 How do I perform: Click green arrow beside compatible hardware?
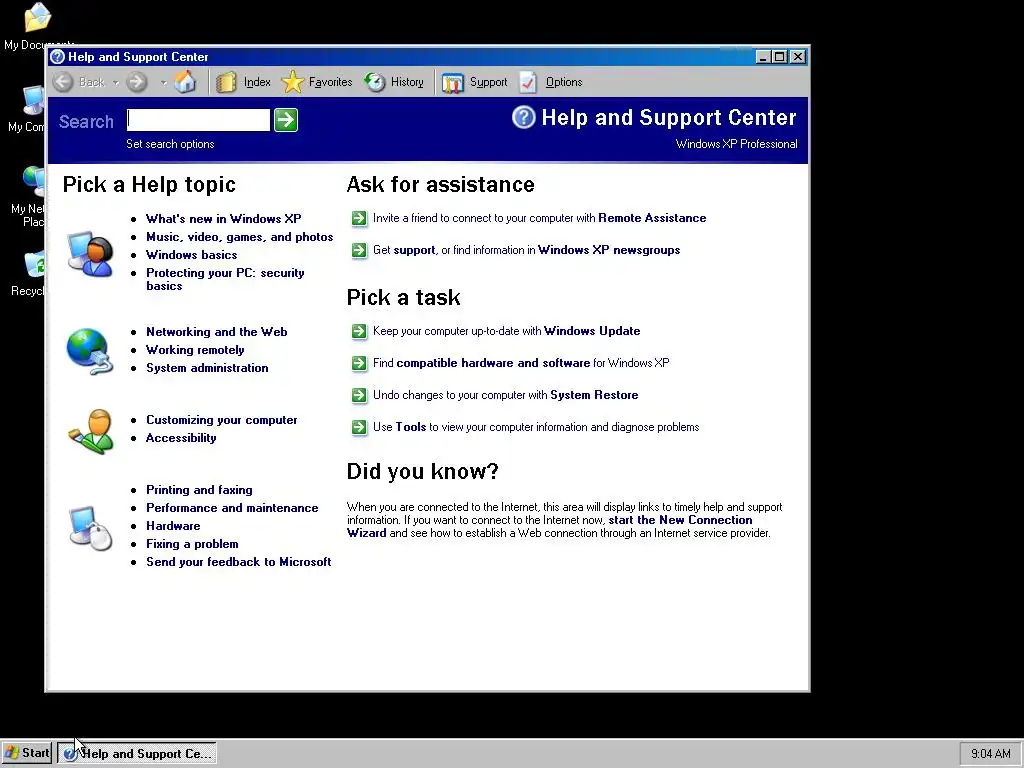[x=359, y=363]
